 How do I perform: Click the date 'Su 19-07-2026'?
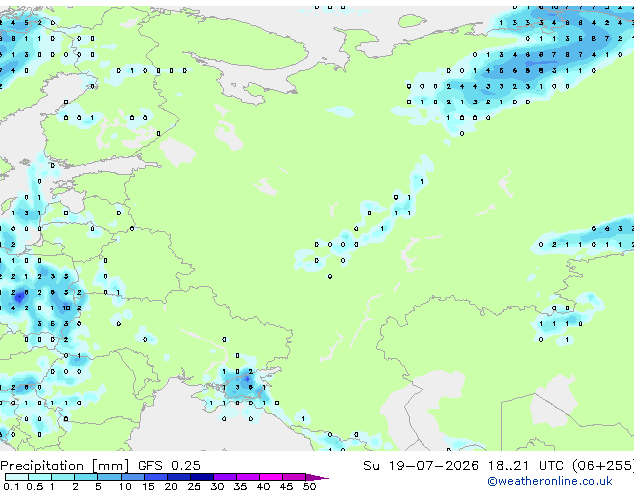[x=421, y=466]
